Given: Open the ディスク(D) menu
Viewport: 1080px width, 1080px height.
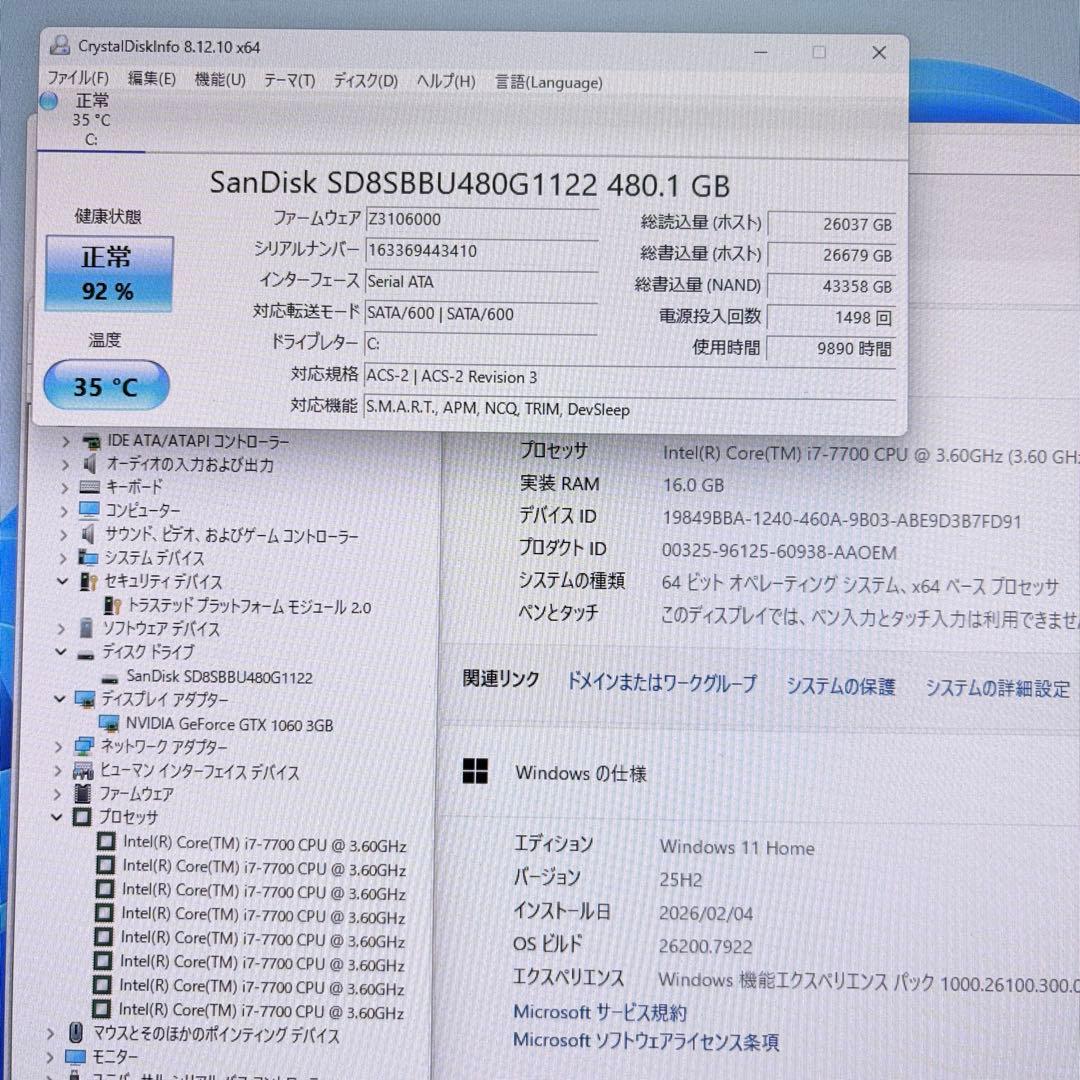Looking at the screenshot, I should point(366,81).
